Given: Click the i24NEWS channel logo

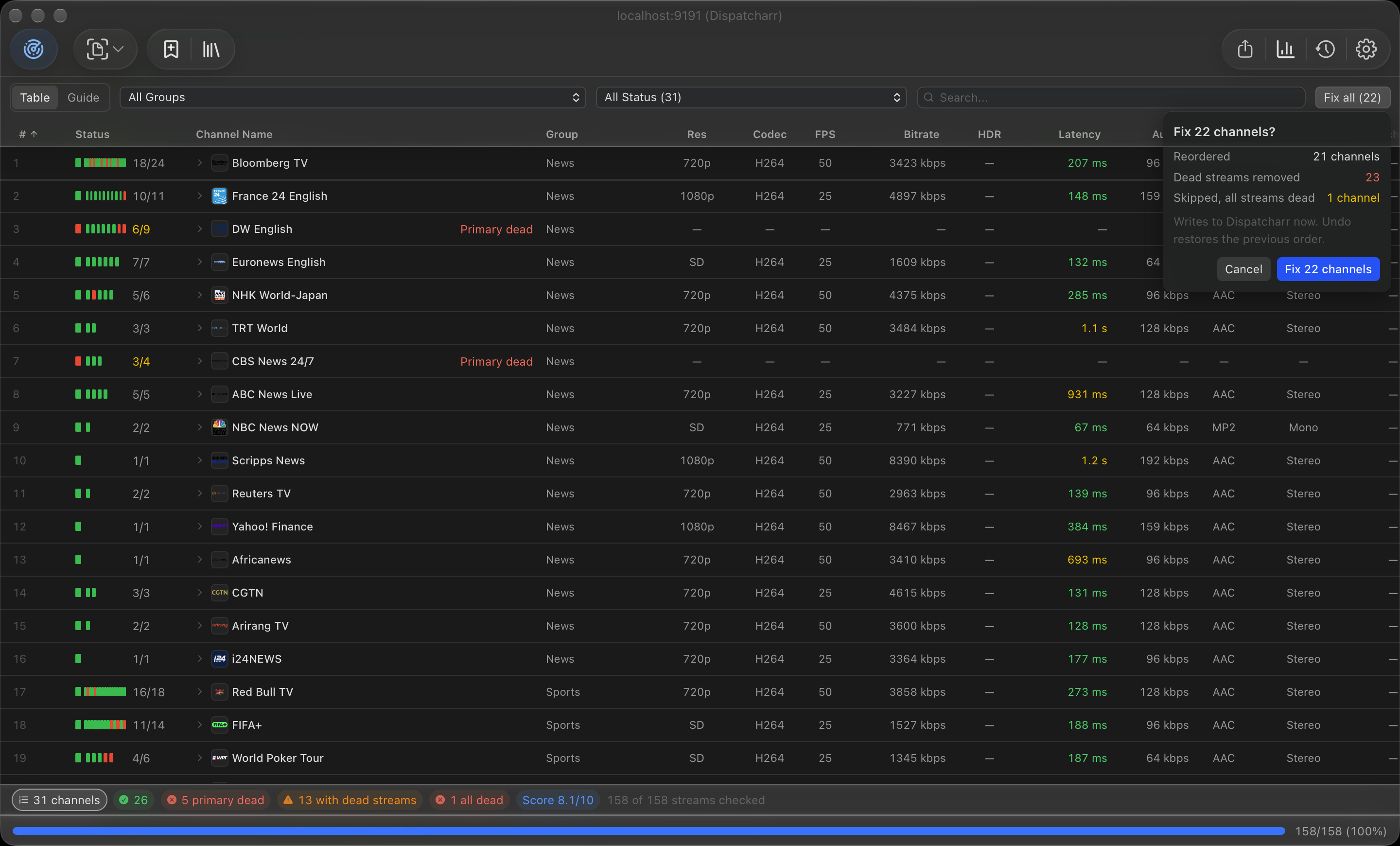Looking at the screenshot, I should coord(219,658).
